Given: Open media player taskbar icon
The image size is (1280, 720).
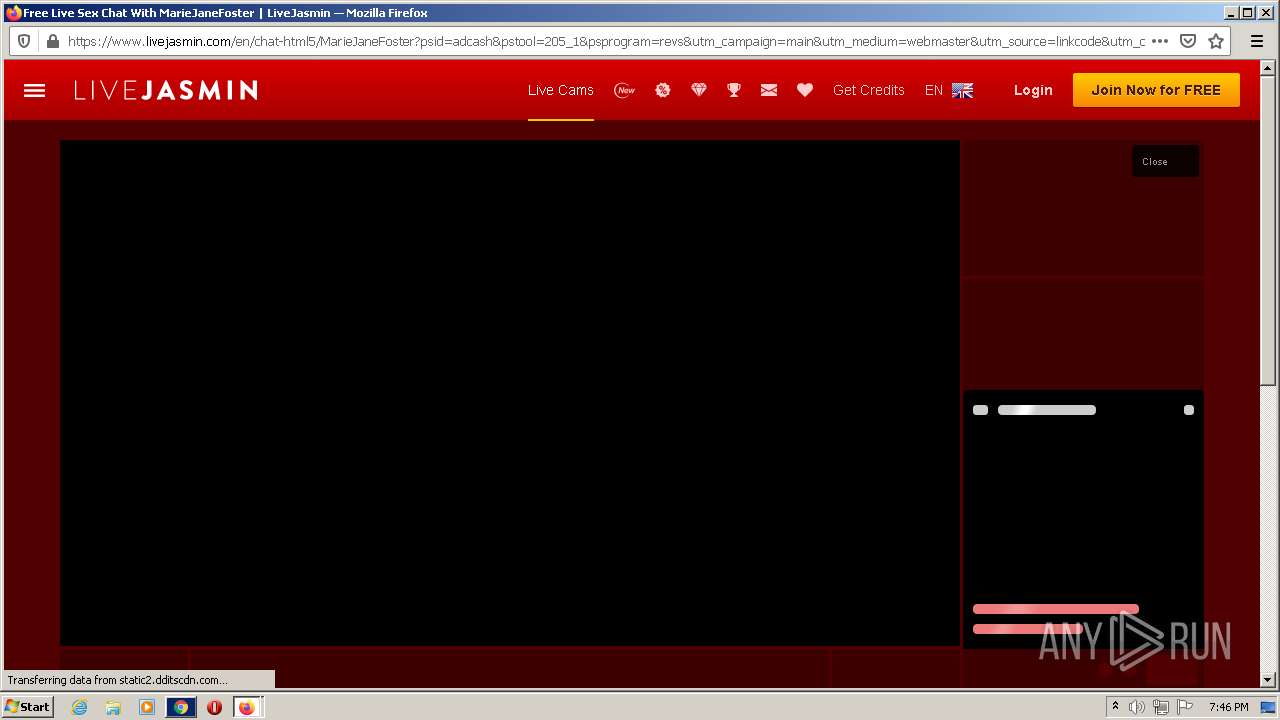Looking at the screenshot, I should point(147,707).
